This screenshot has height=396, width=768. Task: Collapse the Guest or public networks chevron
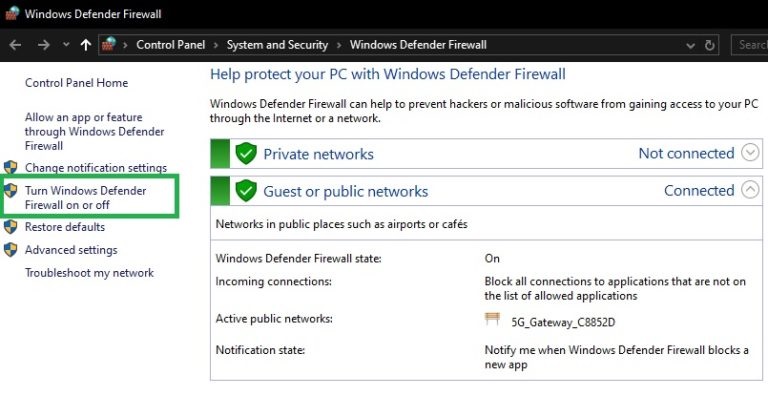pyautogui.click(x=750, y=190)
